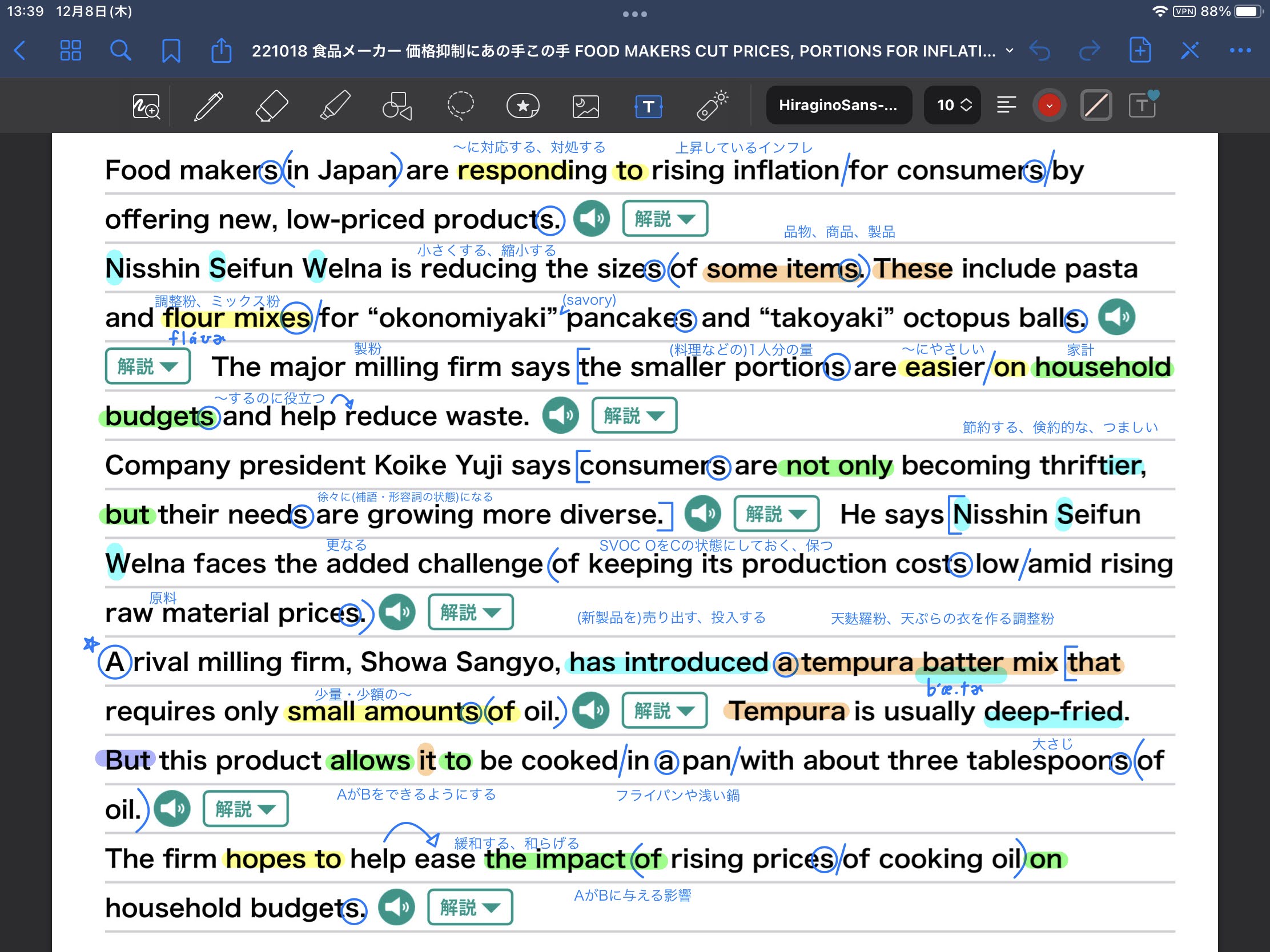Image resolution: width=1270 pixels, height=952 pixels.
Task: Play audio for the first sentence
Action: pyautogui.click(x=592, y=219)
